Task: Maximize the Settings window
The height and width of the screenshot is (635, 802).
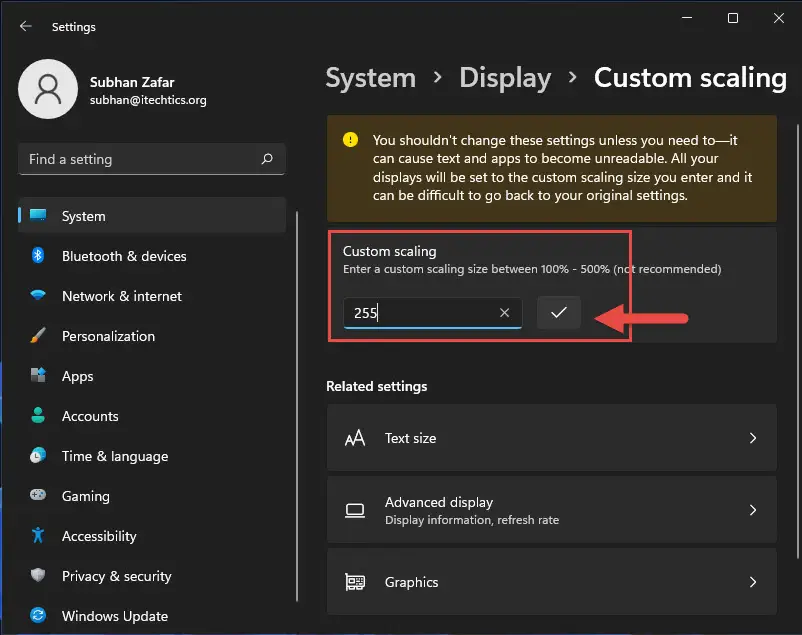Action: (x=733, y=18)
